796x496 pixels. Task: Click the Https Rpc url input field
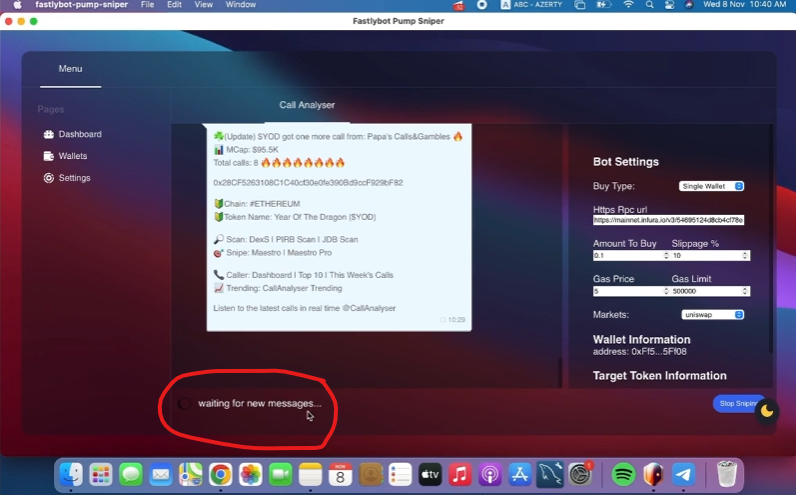pos(668,220)
